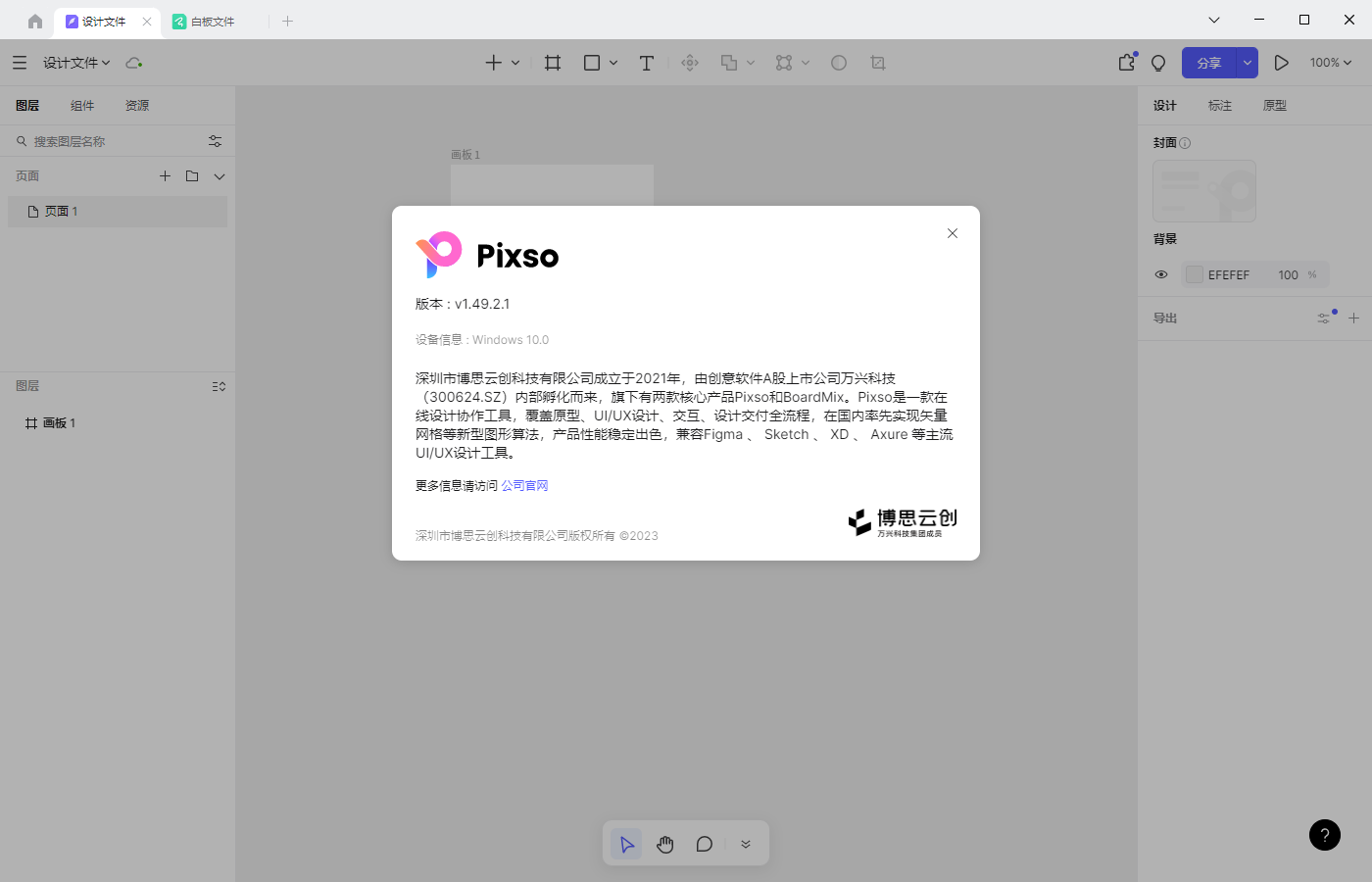Open the 100% zoom dropdown

(1331, 63)
